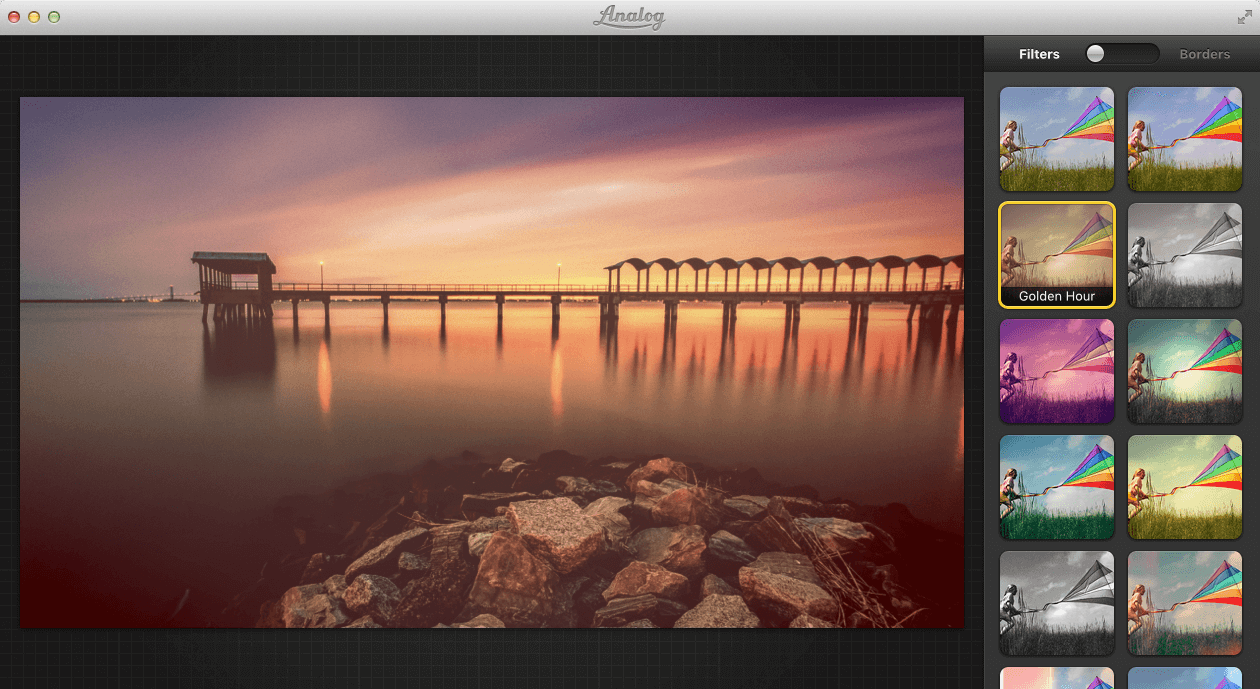Click the pier sunset photo preview
The width and height of the screenshot is (1260, 689).
point(492,362)
